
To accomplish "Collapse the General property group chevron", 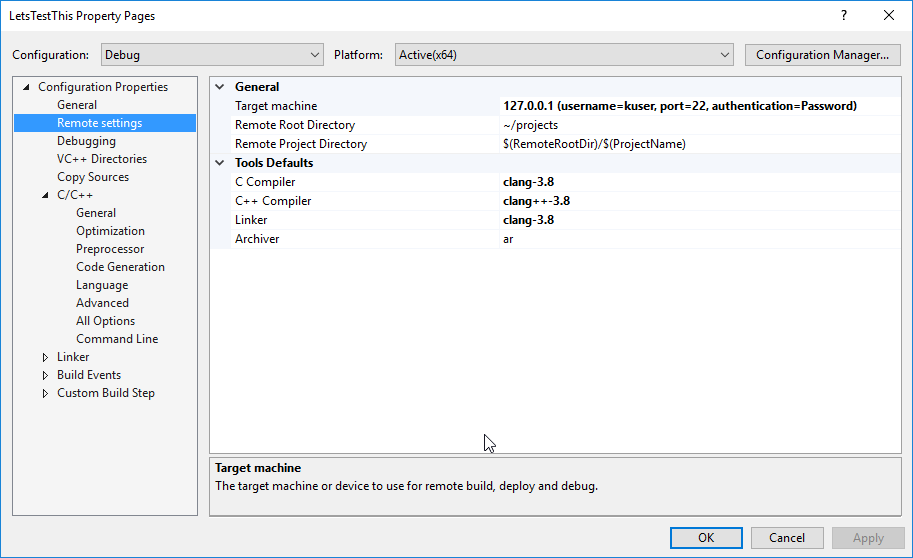I will pos(220,87).
